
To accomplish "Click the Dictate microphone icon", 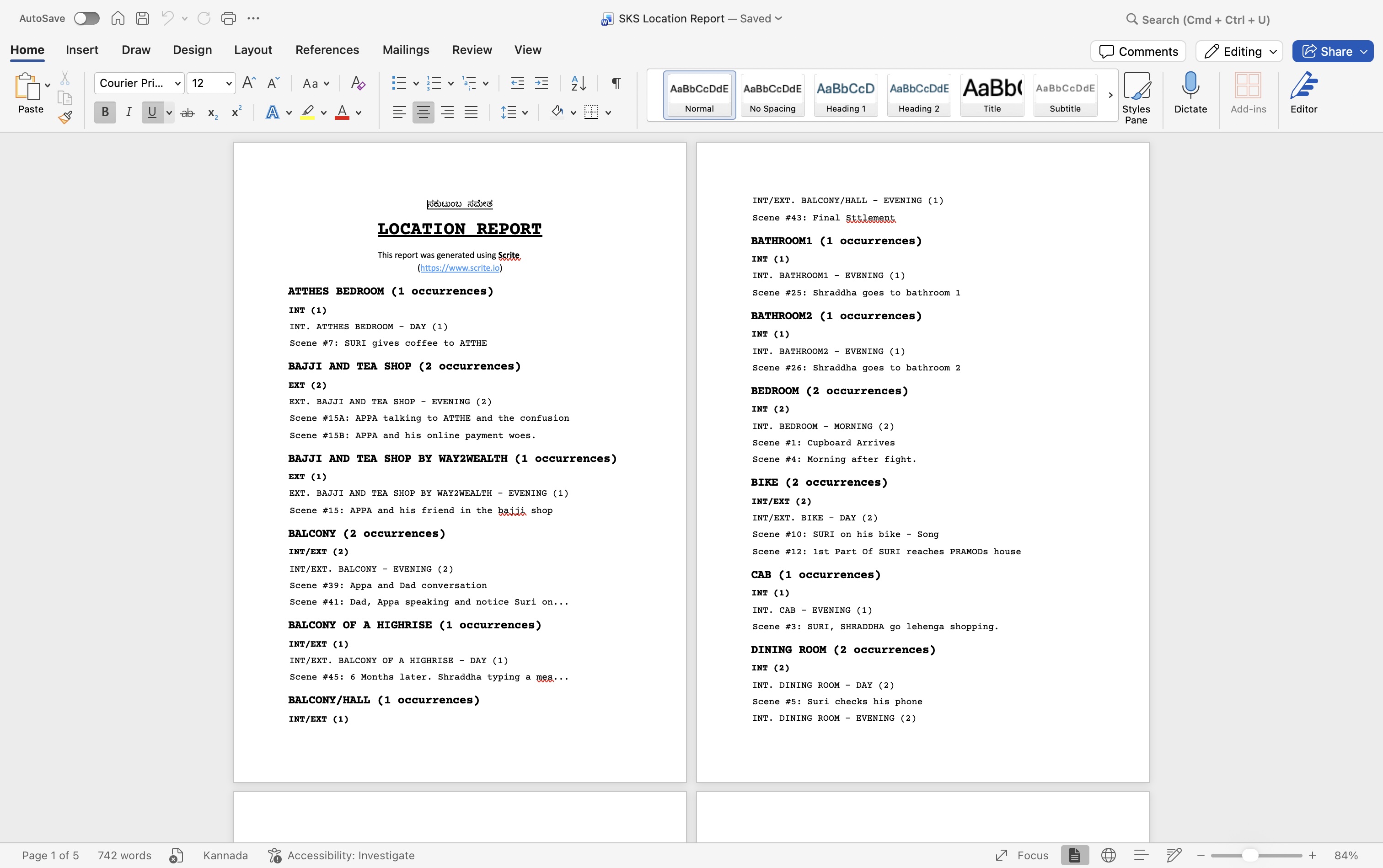I will [x=1190, y=92].
